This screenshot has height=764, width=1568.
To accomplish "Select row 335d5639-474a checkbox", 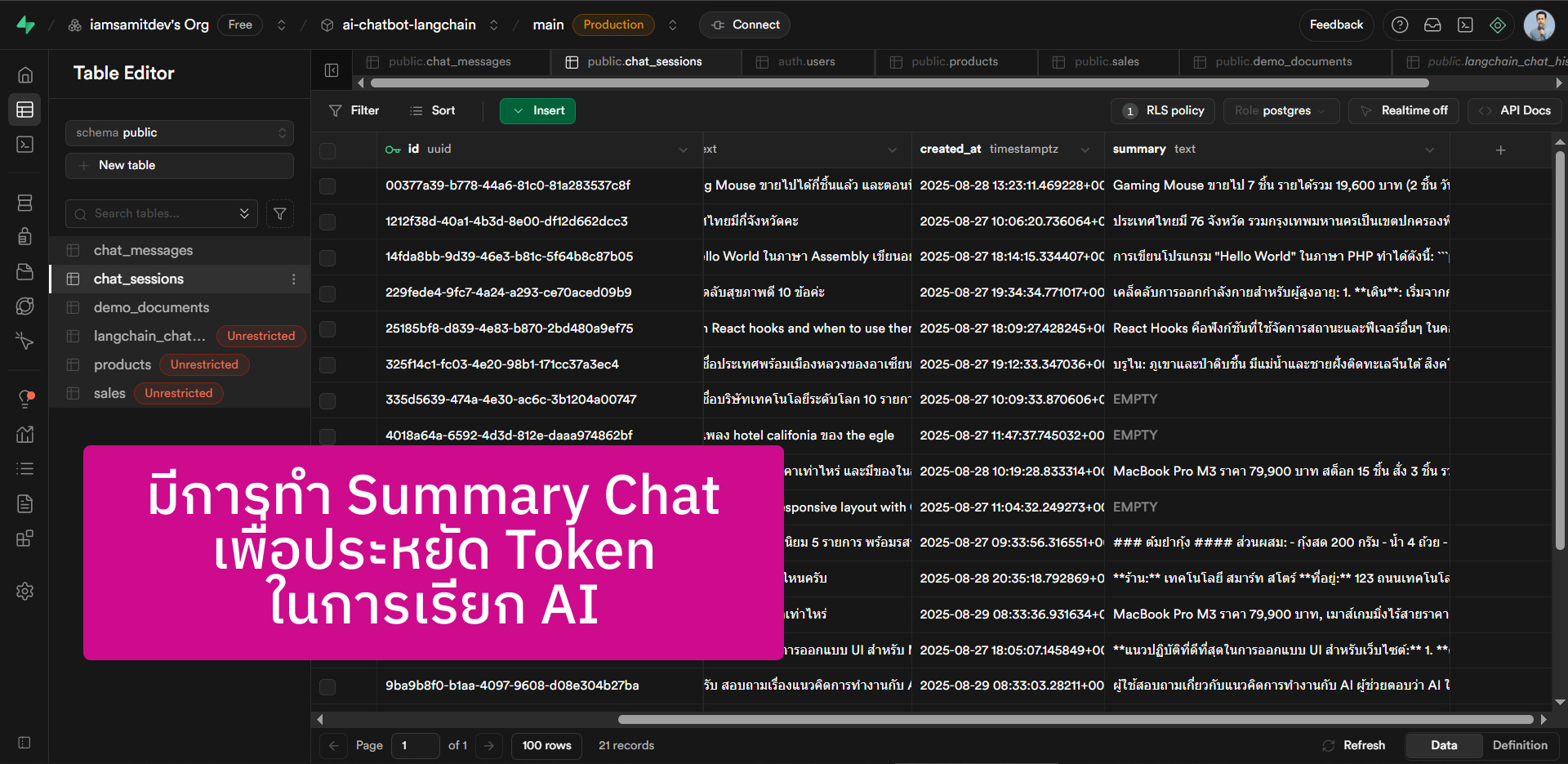I will [327, 400].
